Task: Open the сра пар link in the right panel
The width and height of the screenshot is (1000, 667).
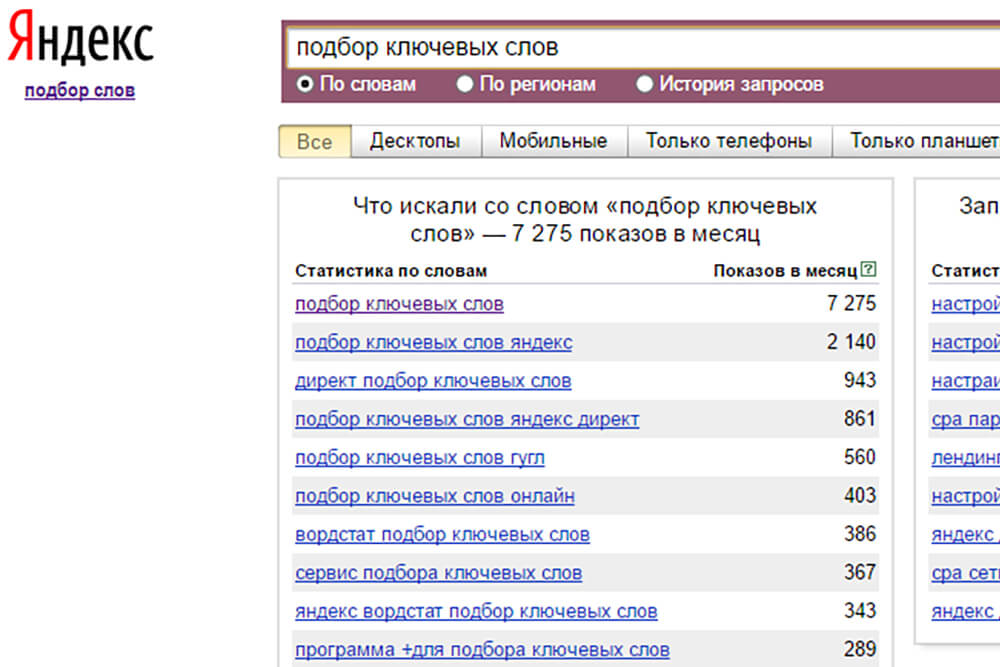Action: (966, 419)
